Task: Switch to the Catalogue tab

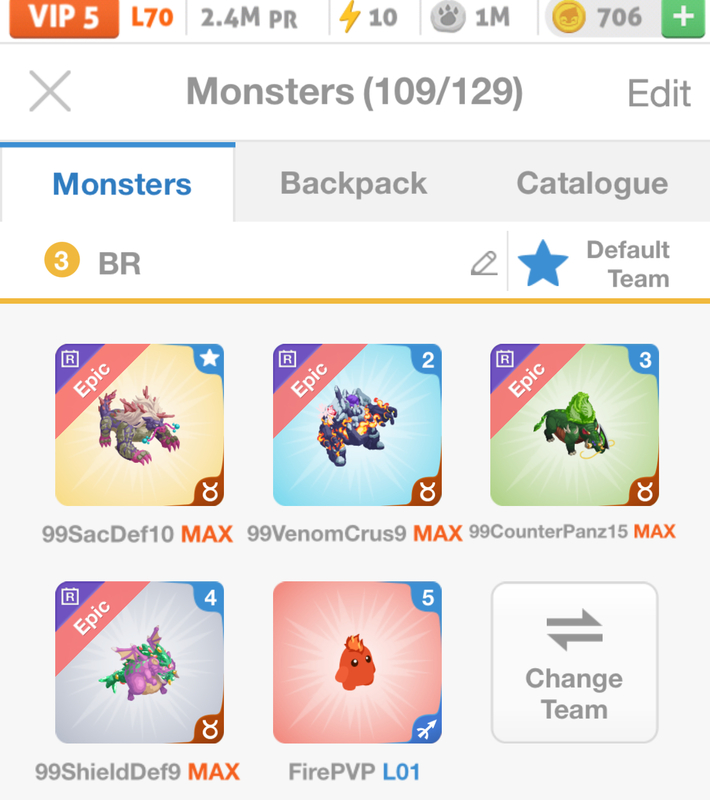Action: coord(592,184)
